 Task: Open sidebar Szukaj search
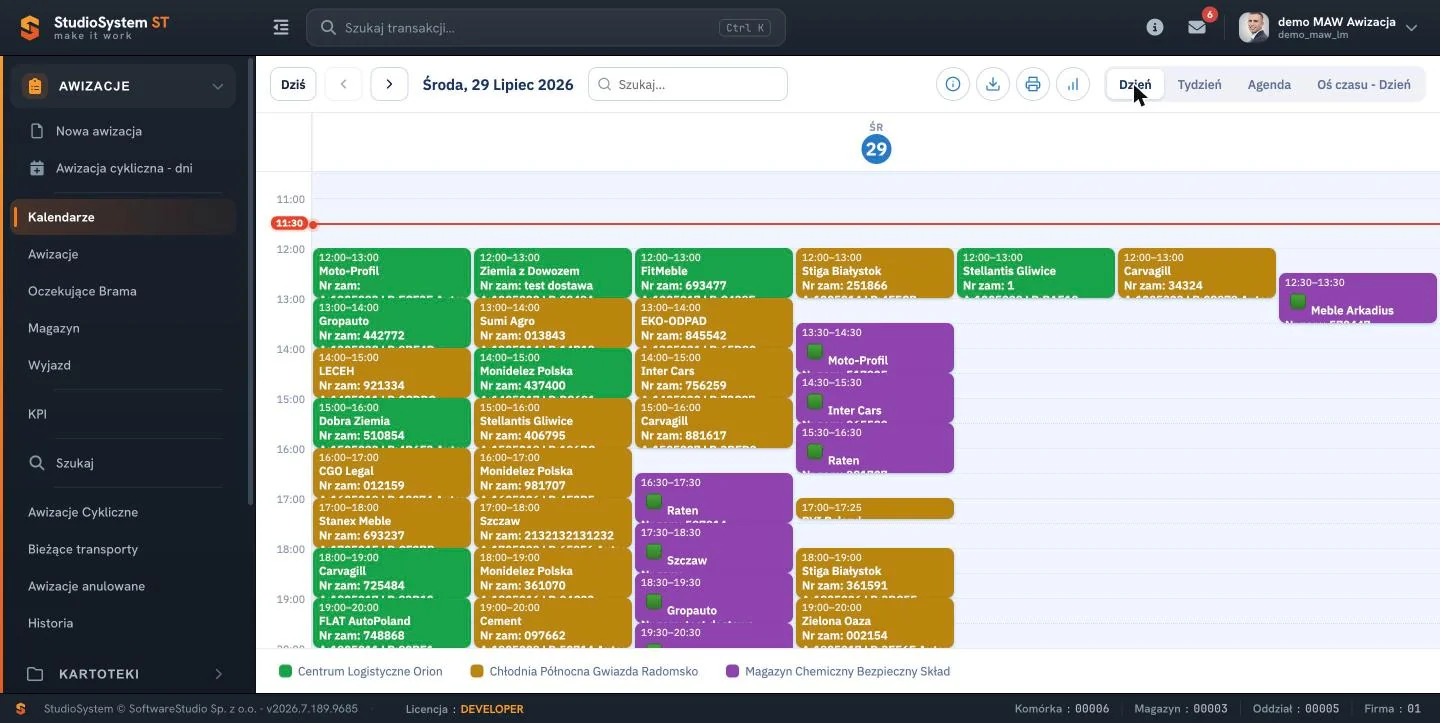[x=75, y=463]
